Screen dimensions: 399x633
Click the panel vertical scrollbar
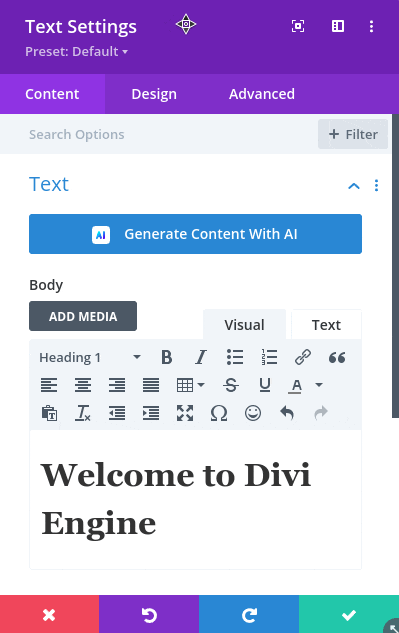(395, 266)
